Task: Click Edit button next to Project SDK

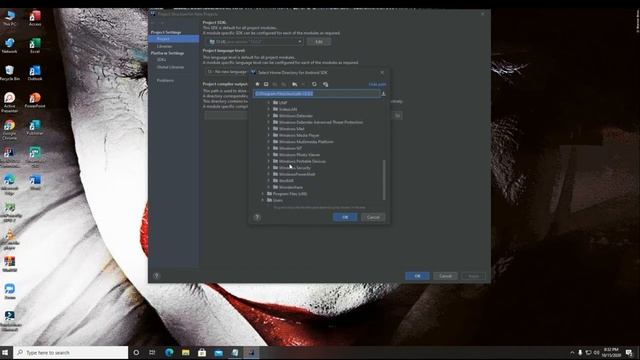Action: [x=319, y=42]
